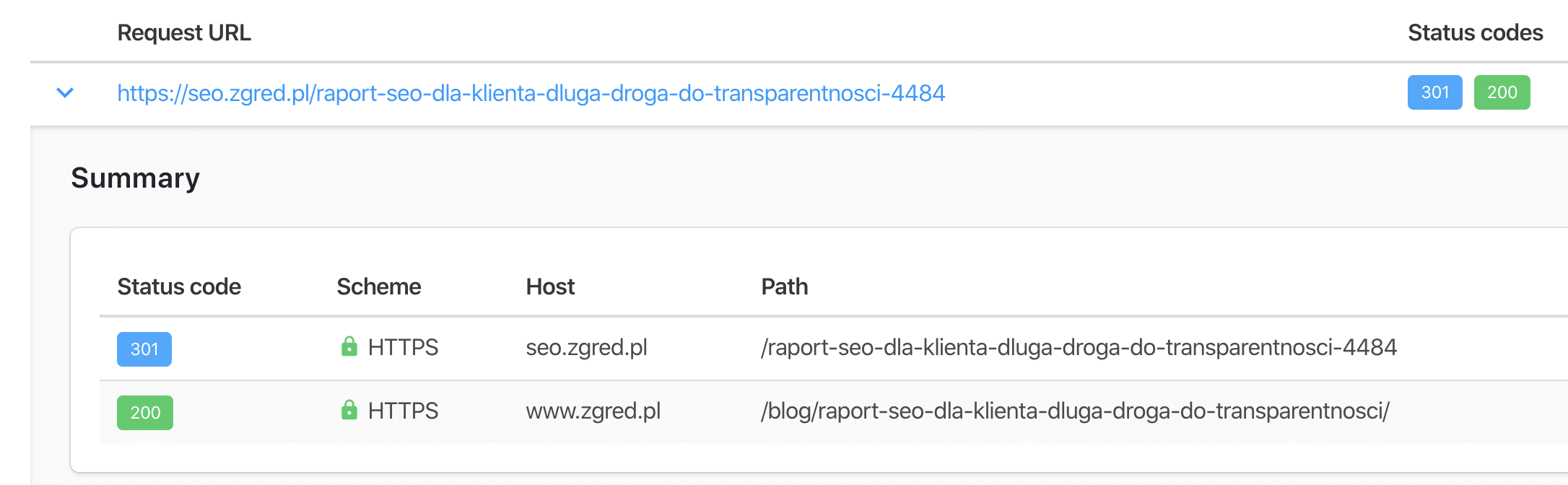Select the www.zgred.pl host cell
Image resolution: width=1568 pixels, height=485 pixels.
(x=593, y=411)
